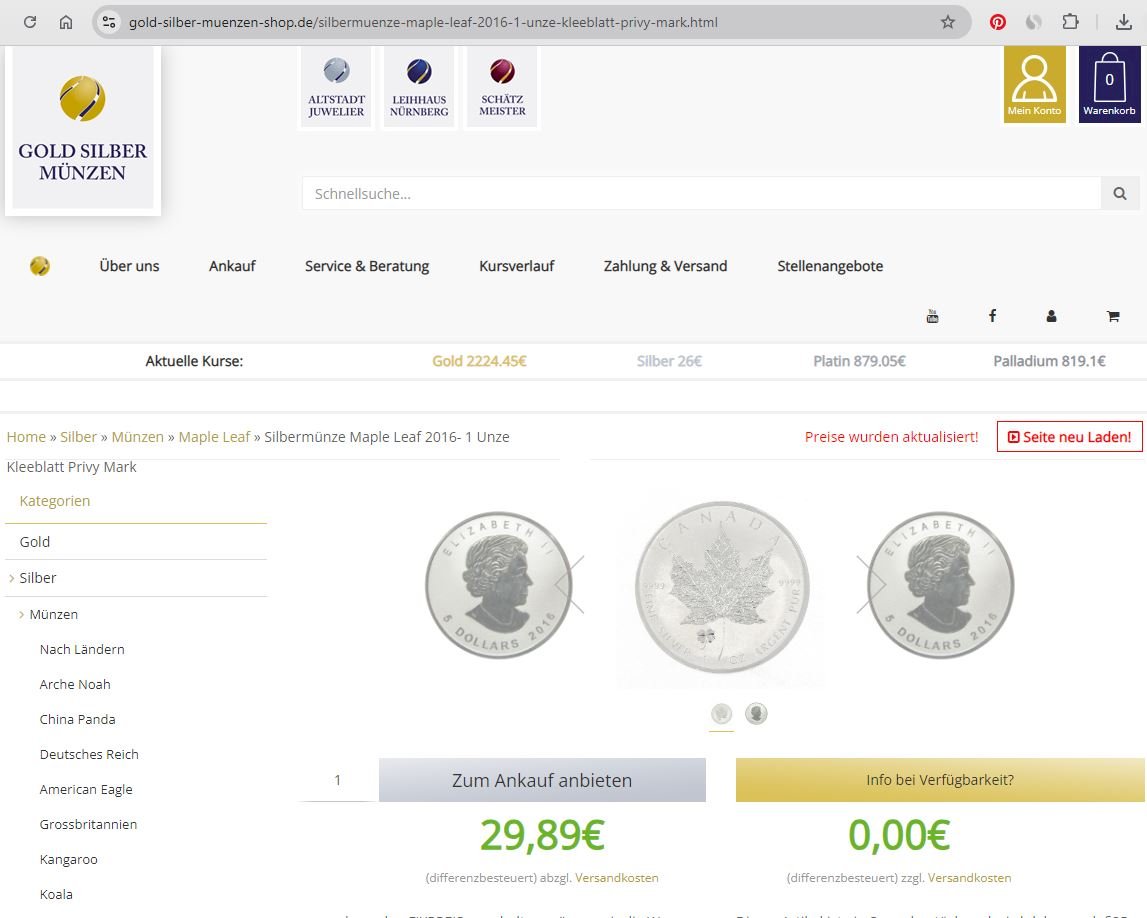Click the Schnellsuche search field
This screenshot has height=918, width=1147.
click(x=700, y=194)
